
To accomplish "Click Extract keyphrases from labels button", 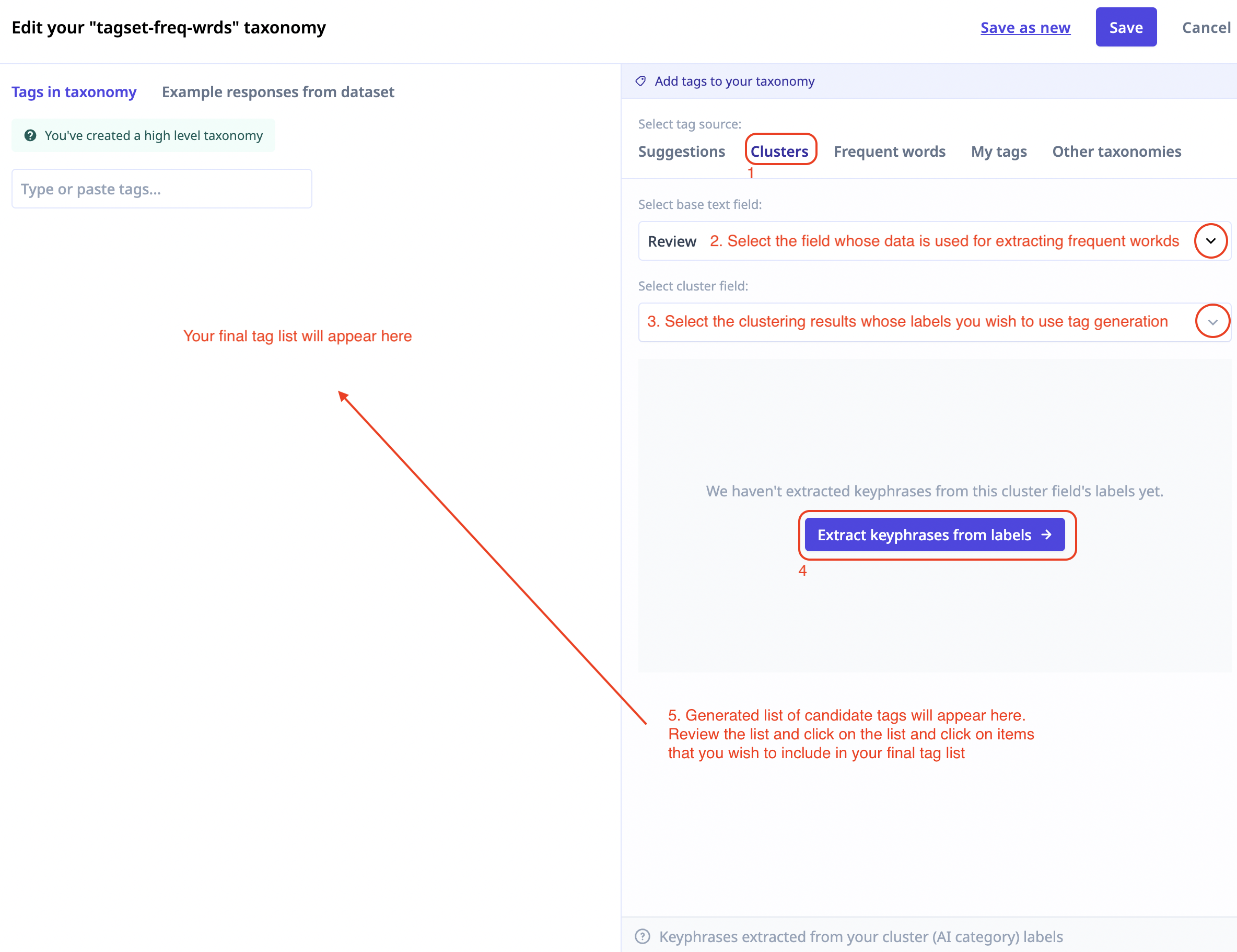I will (924, 535).
